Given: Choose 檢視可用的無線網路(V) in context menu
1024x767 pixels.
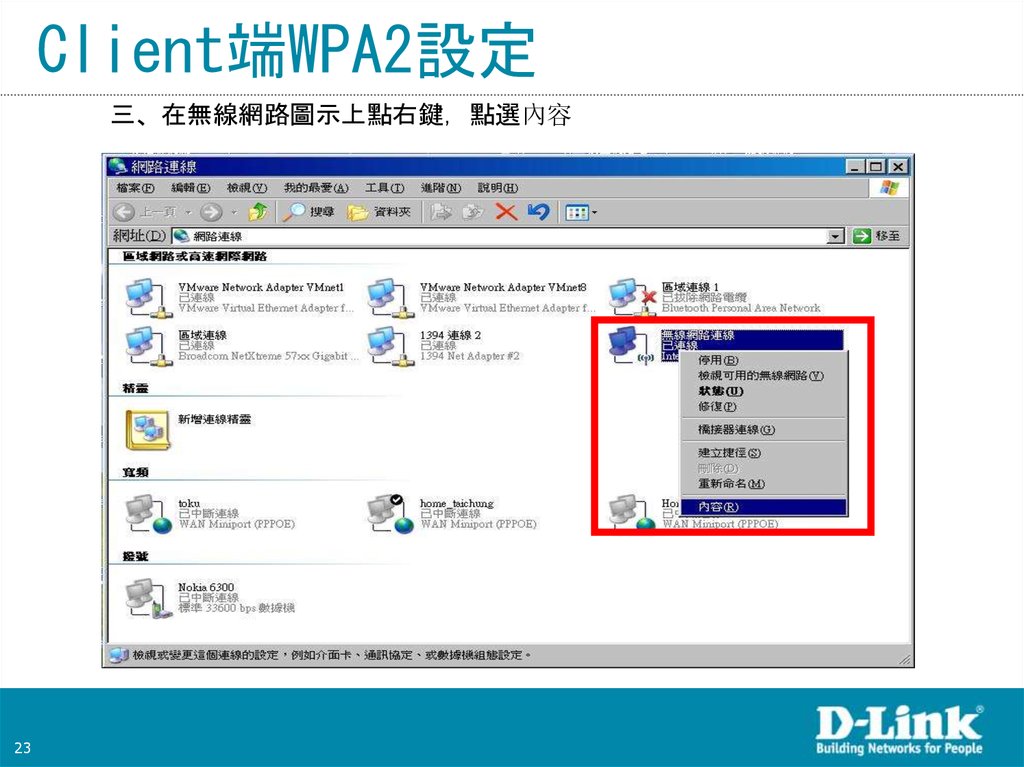Looking at the screenshot, I should (x=763, y=376).
